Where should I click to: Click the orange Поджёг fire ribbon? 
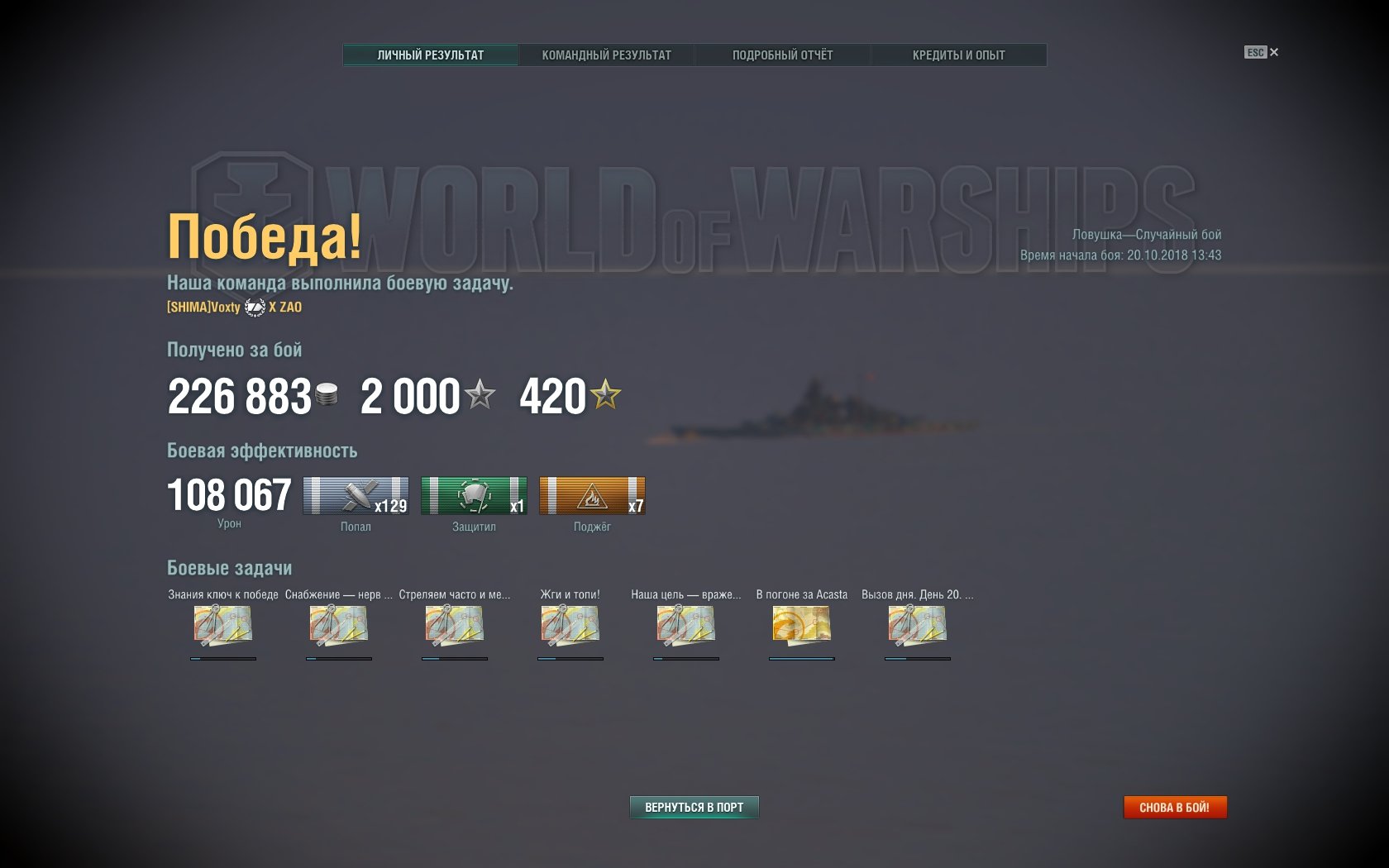point(592,496)
